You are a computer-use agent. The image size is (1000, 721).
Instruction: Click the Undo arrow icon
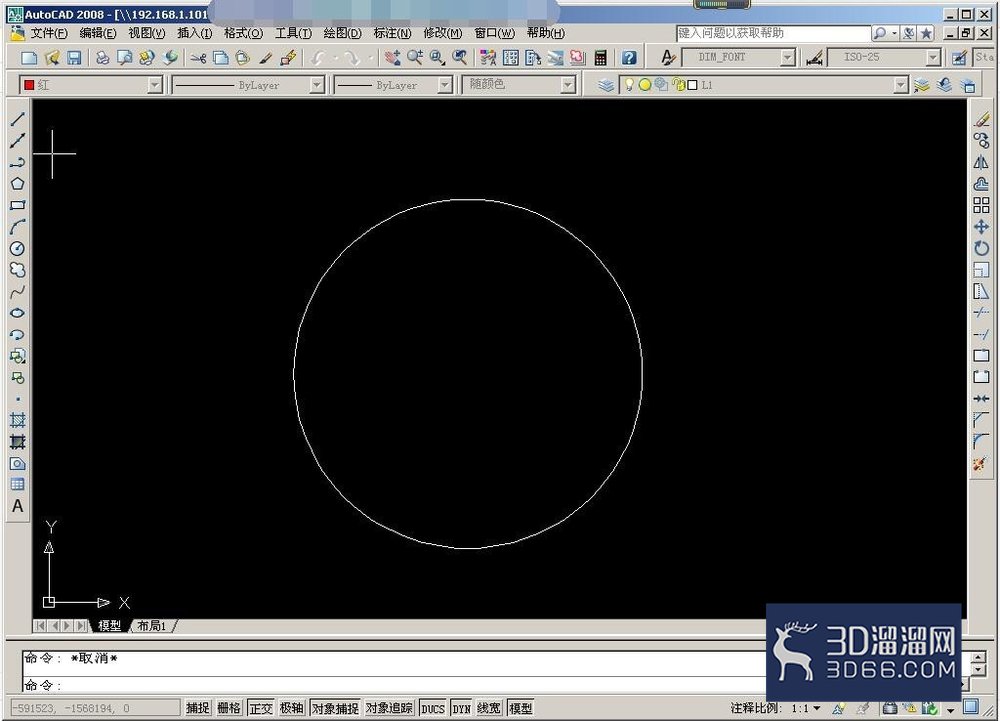point(318,58)
